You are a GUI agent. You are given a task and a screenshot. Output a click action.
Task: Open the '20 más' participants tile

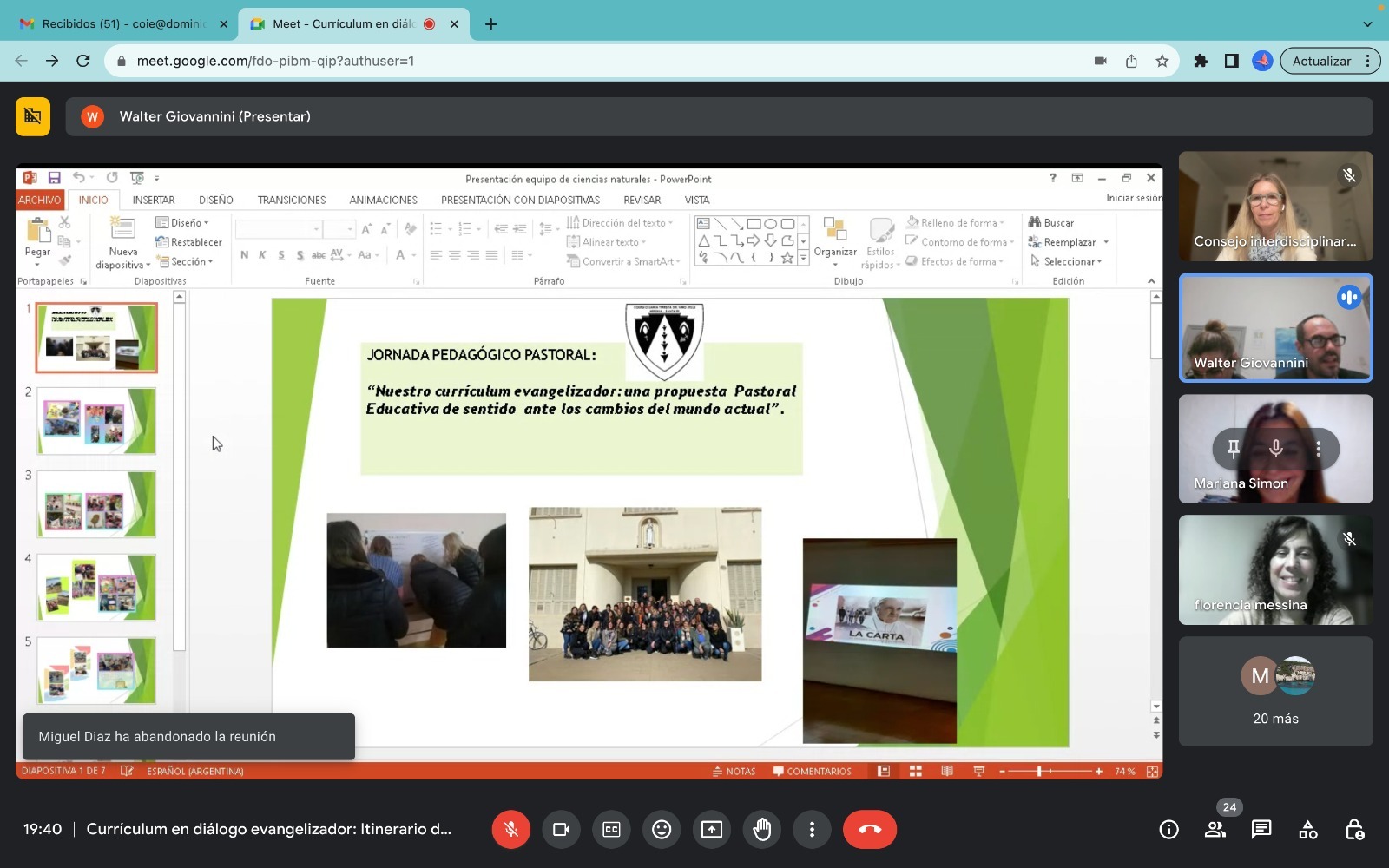click(x=1275, y=692)
